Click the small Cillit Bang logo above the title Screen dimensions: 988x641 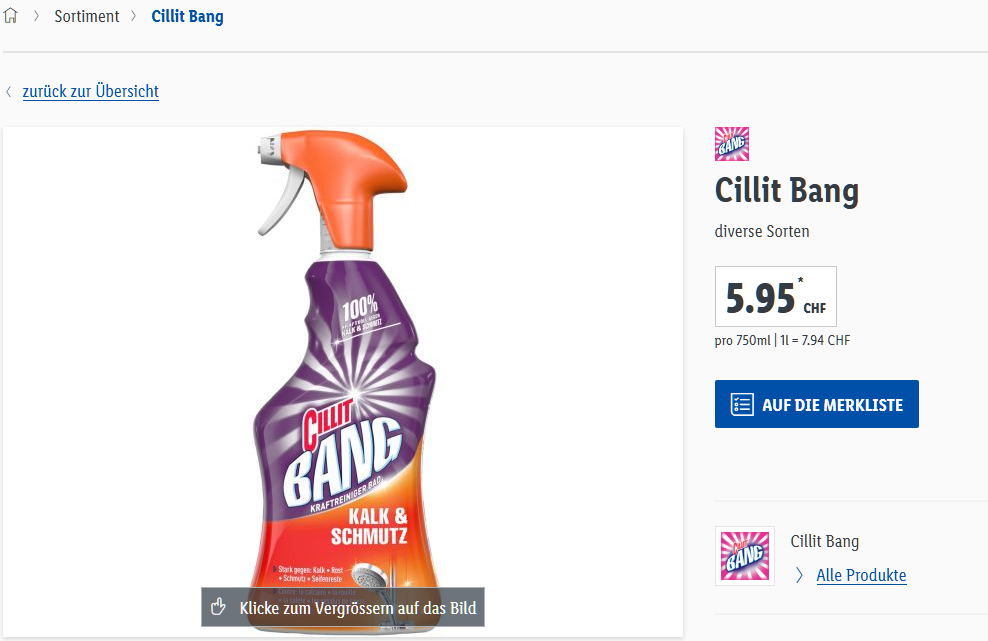coord(732,144)
